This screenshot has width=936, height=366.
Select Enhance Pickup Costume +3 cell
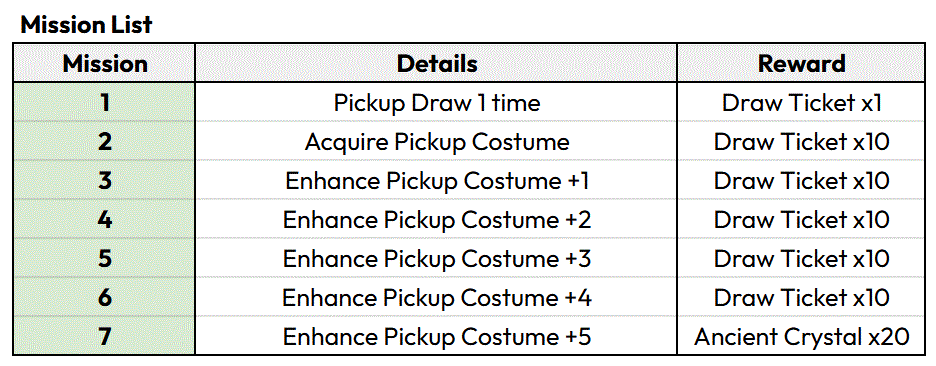tap(436, 258)
